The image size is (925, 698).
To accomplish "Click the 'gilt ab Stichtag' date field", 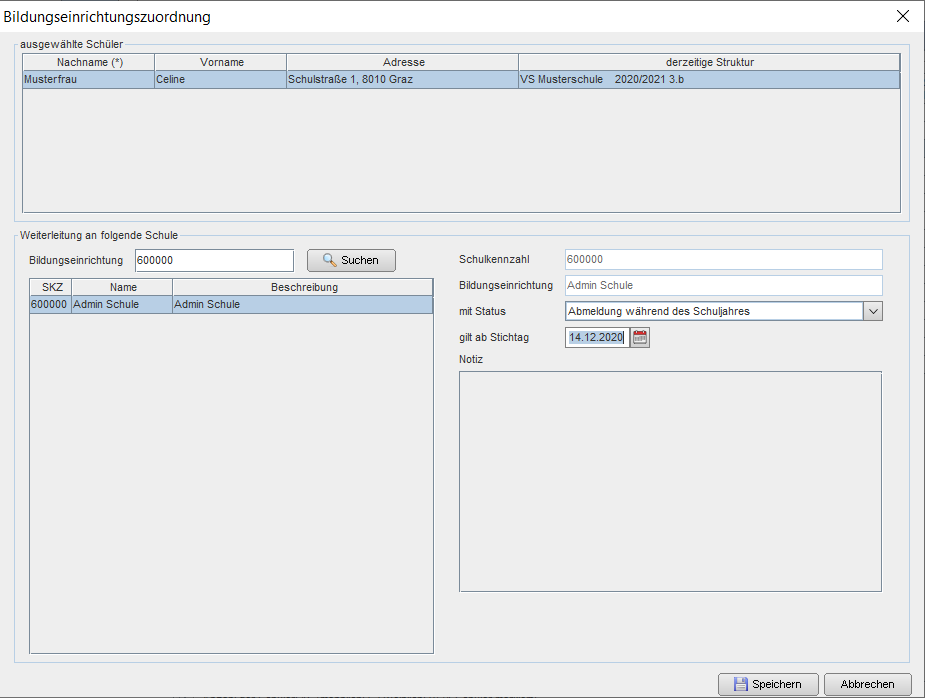I will (x=597, y=338).
